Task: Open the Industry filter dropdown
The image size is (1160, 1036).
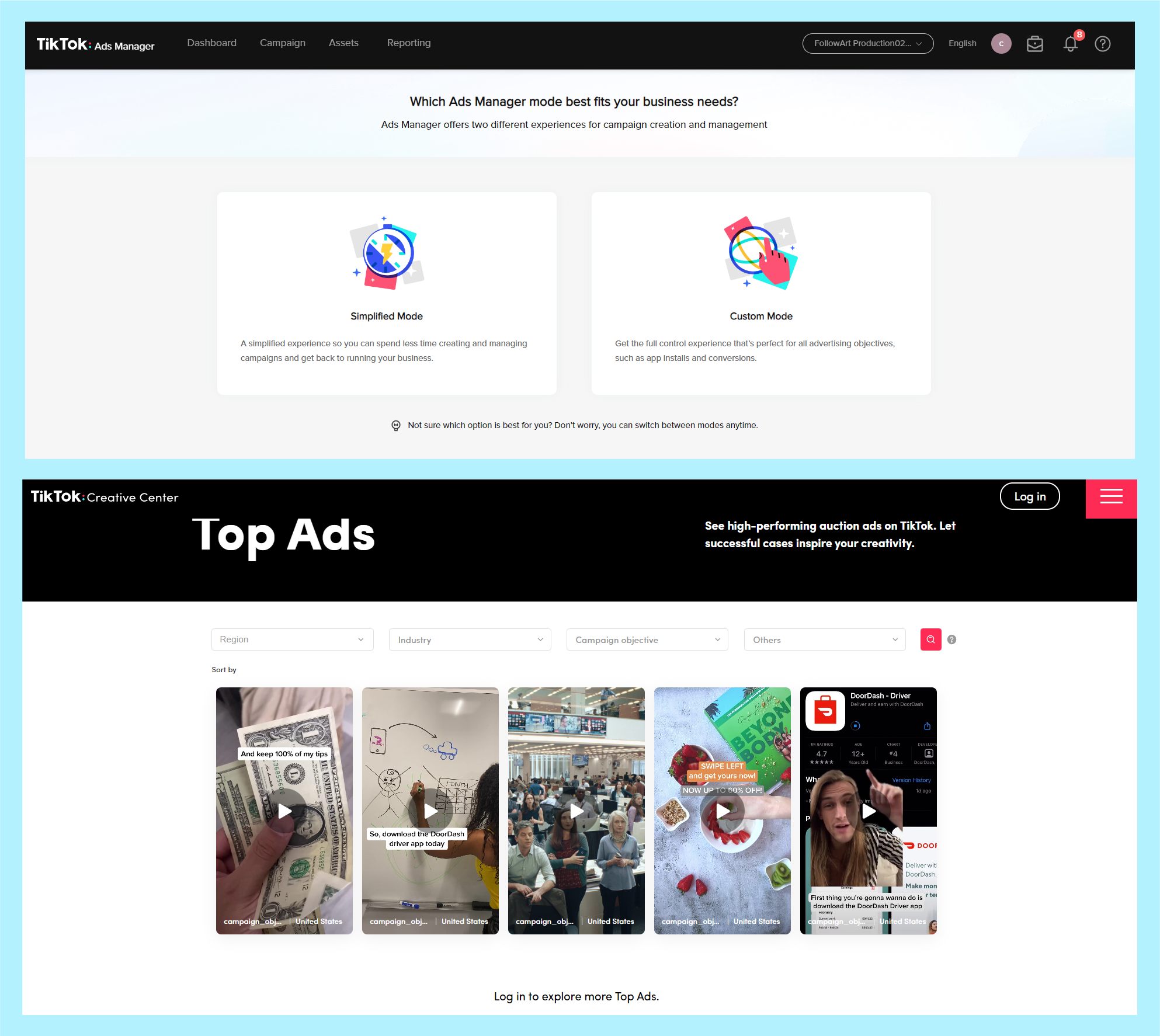Action: tap(470, 639)
